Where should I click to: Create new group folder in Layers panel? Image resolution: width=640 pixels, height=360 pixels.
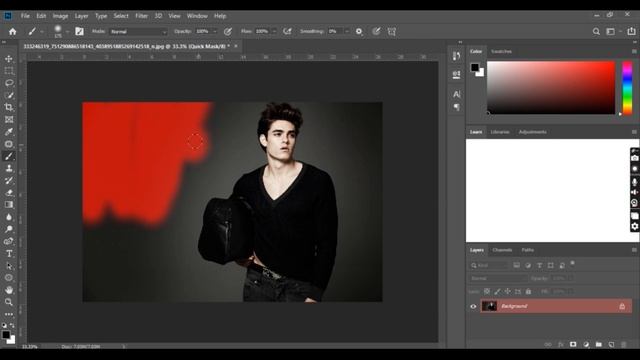coord(598,344)
